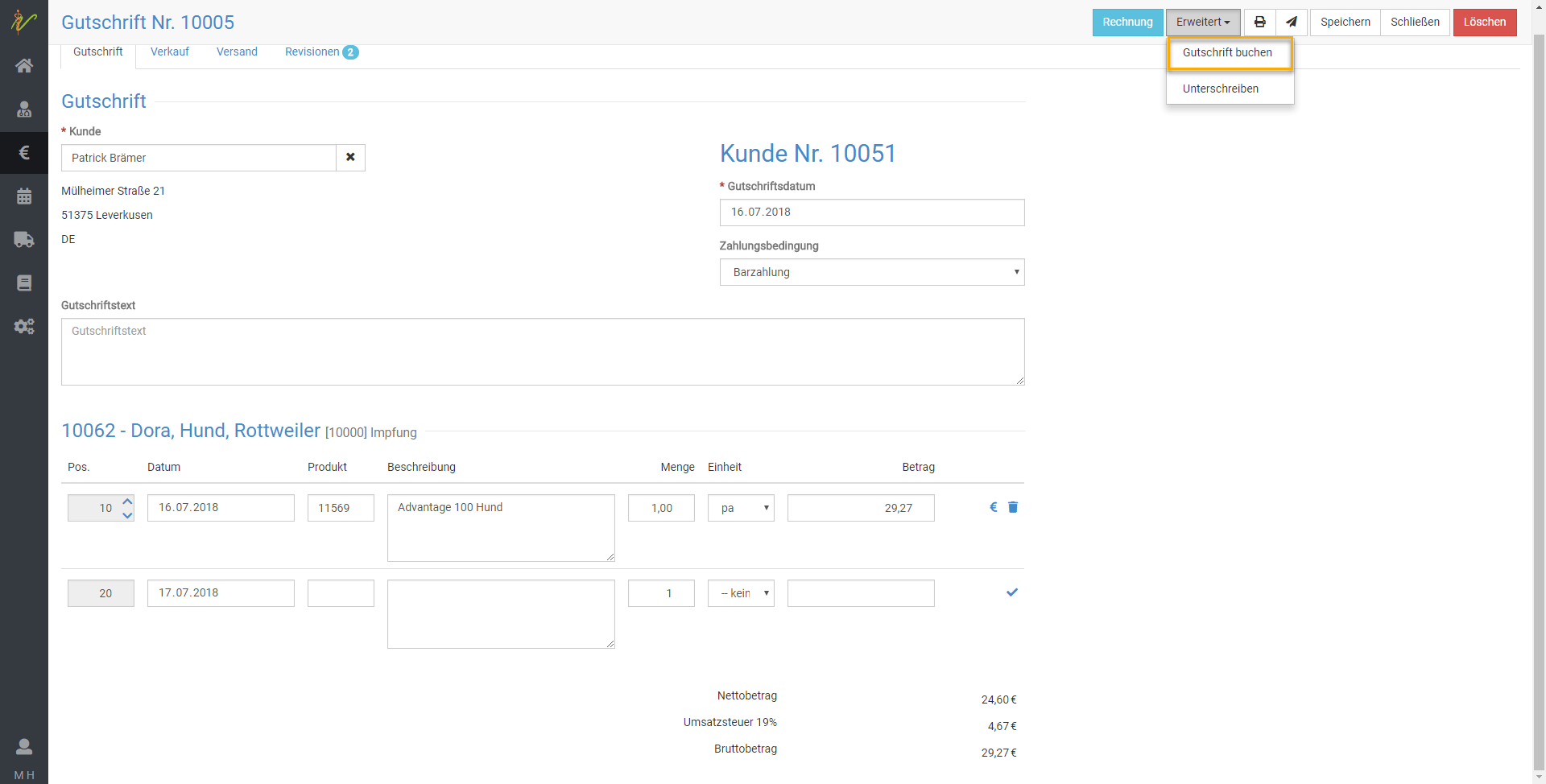Open the home dashboard from the sidebar
Screen dimensions: 1546x784
pyautogui.click(x=24, y=66)
